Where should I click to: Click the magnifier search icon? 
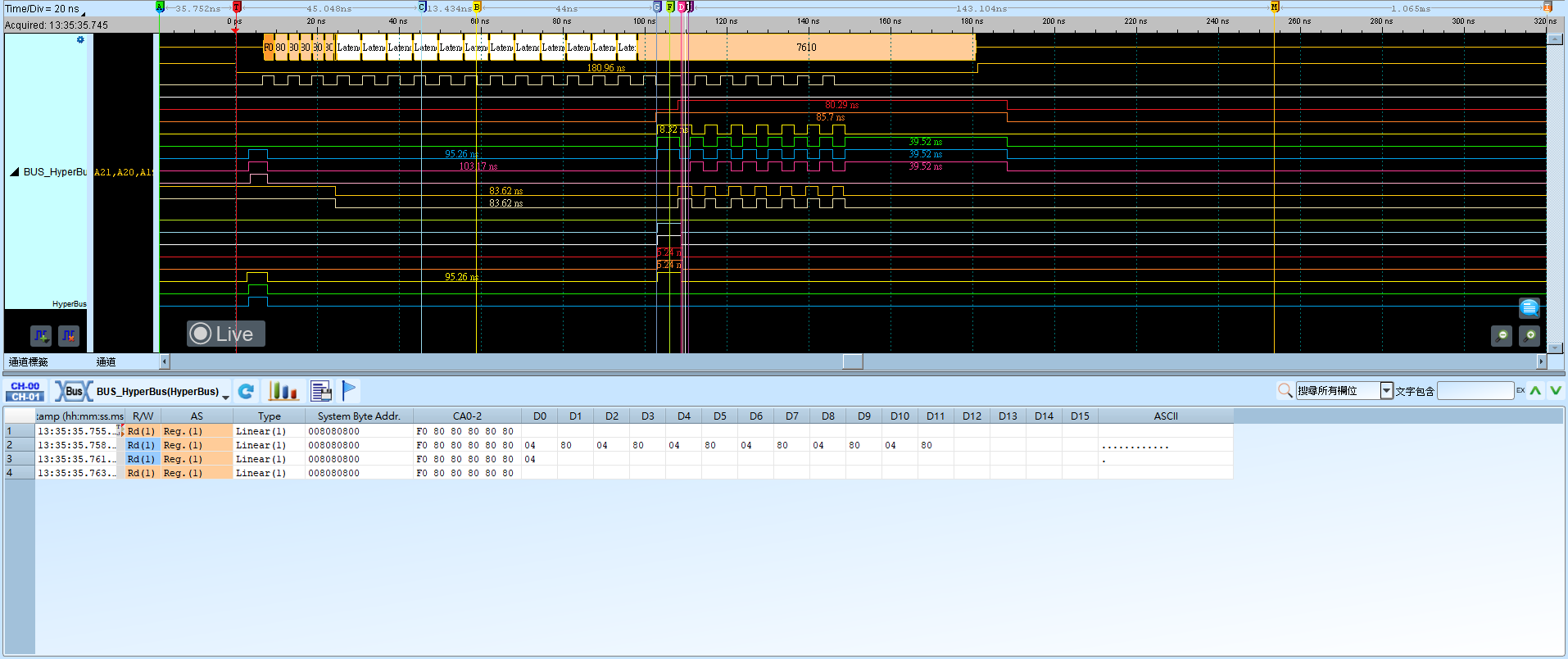pyautogui.click(x=1285, y=391)
